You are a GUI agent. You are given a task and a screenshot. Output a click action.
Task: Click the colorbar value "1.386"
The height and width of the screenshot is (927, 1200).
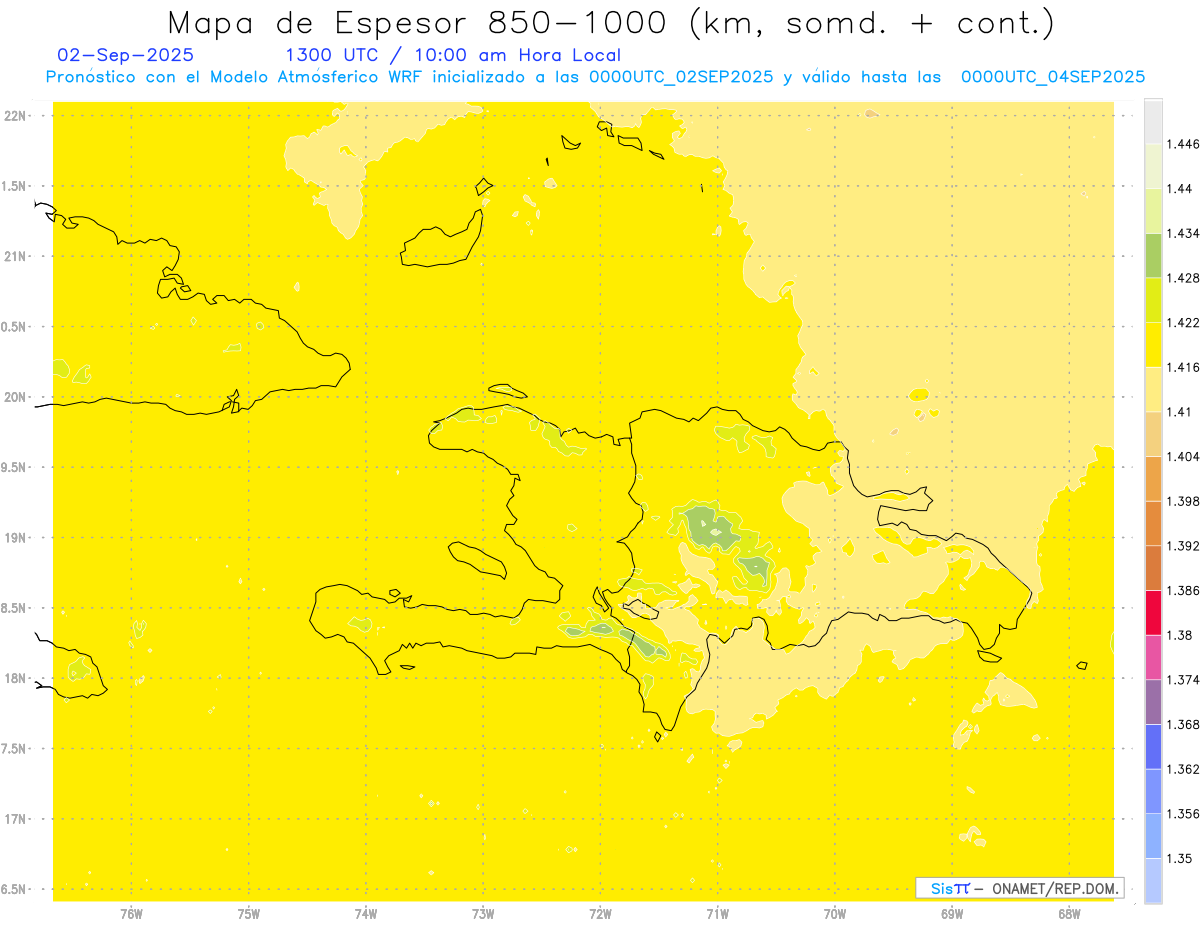[x=1185, y=591]
